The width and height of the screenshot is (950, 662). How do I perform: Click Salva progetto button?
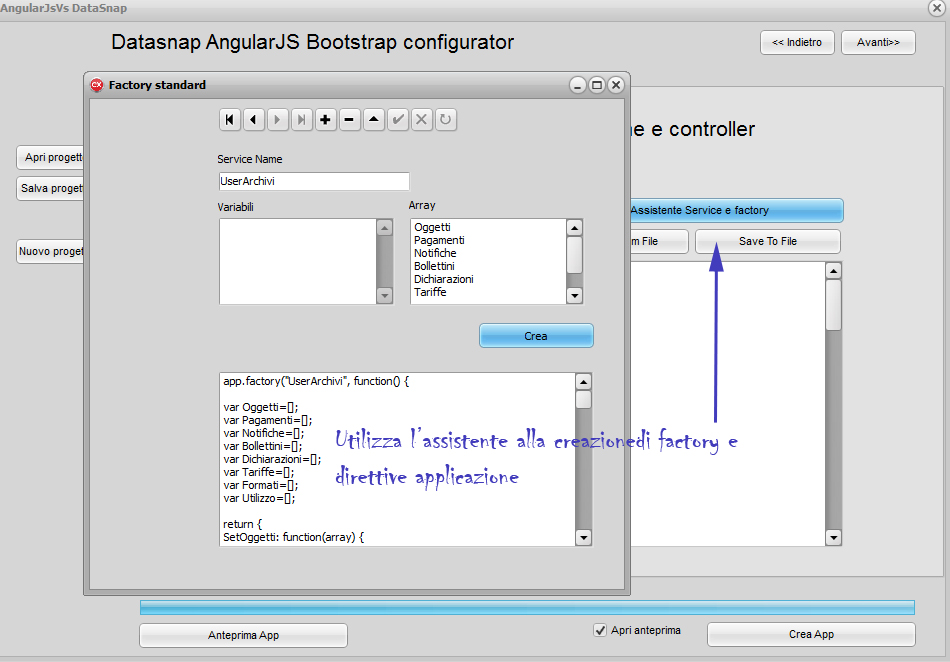click(50, 188)
